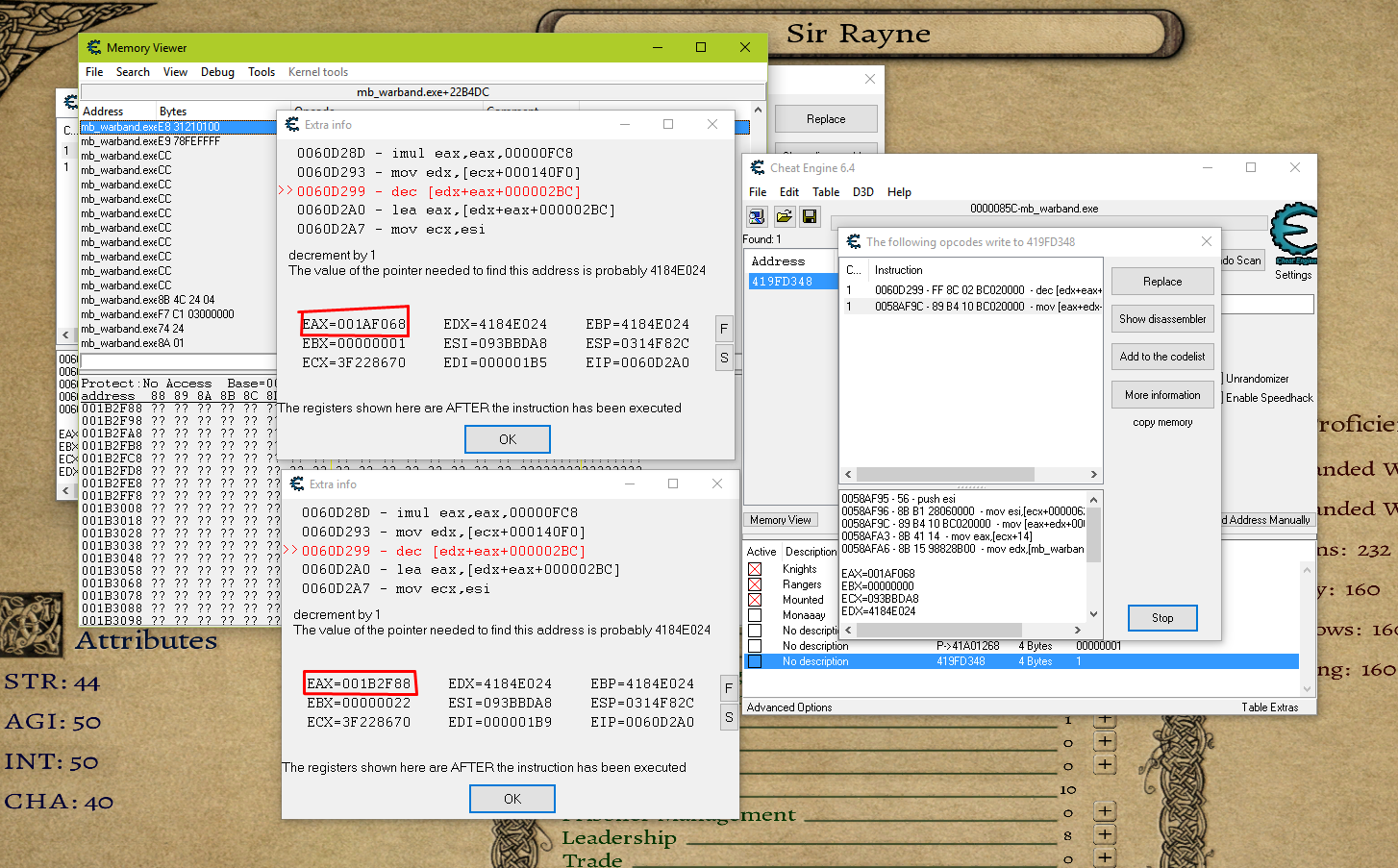The width and height of the screenshot is (1398, 868).
Task: Select disassembler row mb_warband.exe E8 31210100
Action: tap(178, 127)
